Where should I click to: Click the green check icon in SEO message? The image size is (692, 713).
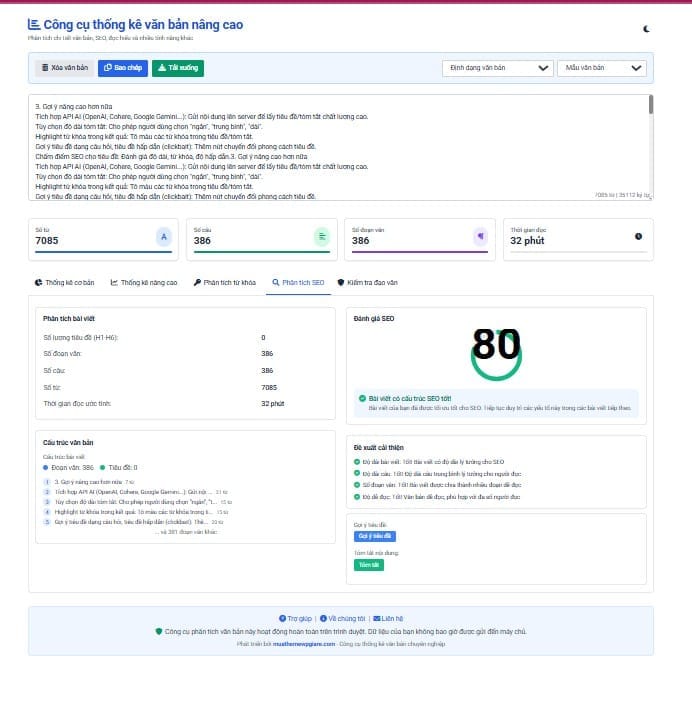[363, 399]
